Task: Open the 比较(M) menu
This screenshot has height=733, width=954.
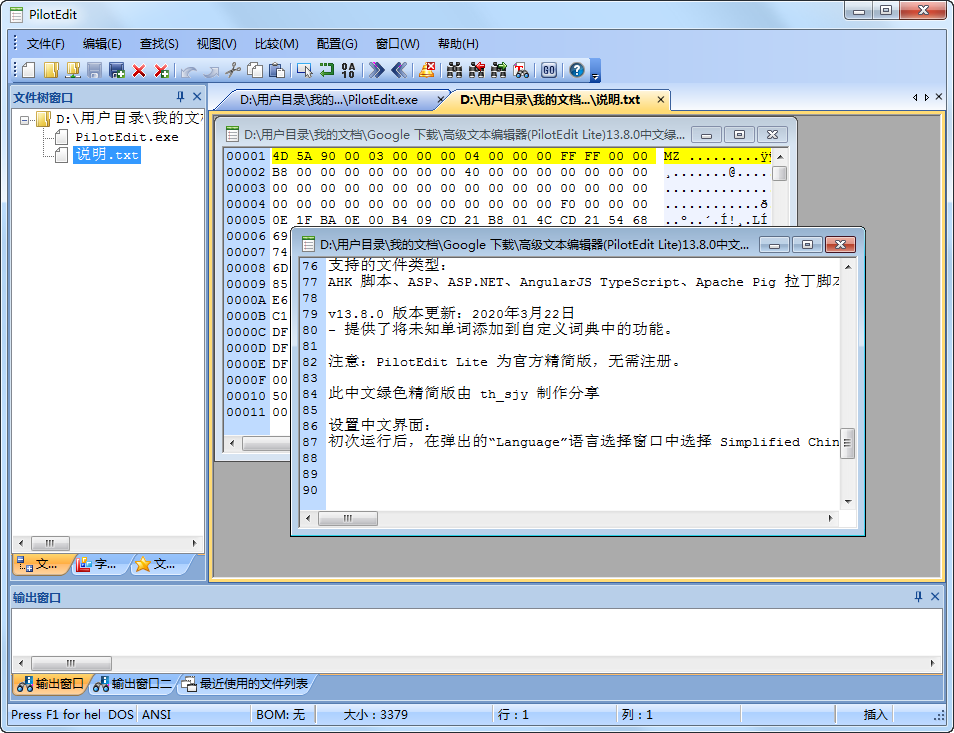Action: (x=277, y=44)
